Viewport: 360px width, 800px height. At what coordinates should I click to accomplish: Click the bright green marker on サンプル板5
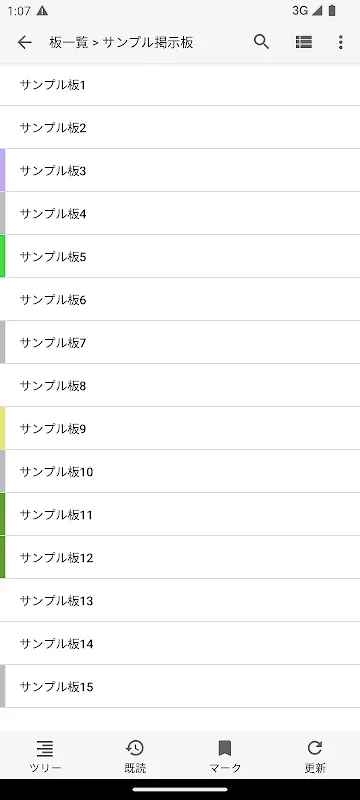pos(3,256)
